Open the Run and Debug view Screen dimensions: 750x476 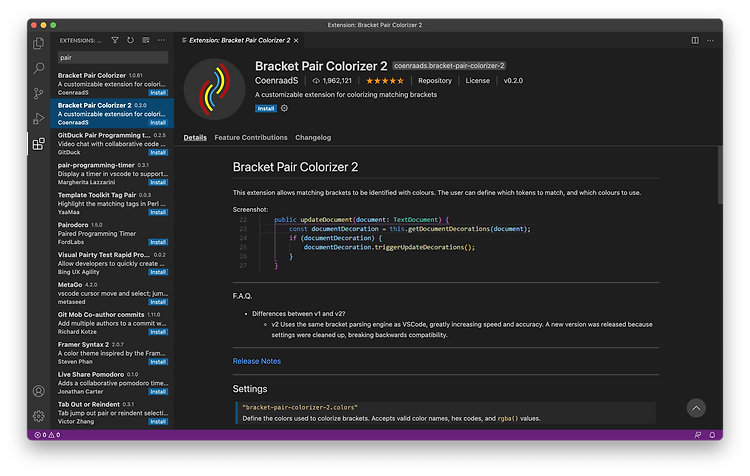(39, 118)
